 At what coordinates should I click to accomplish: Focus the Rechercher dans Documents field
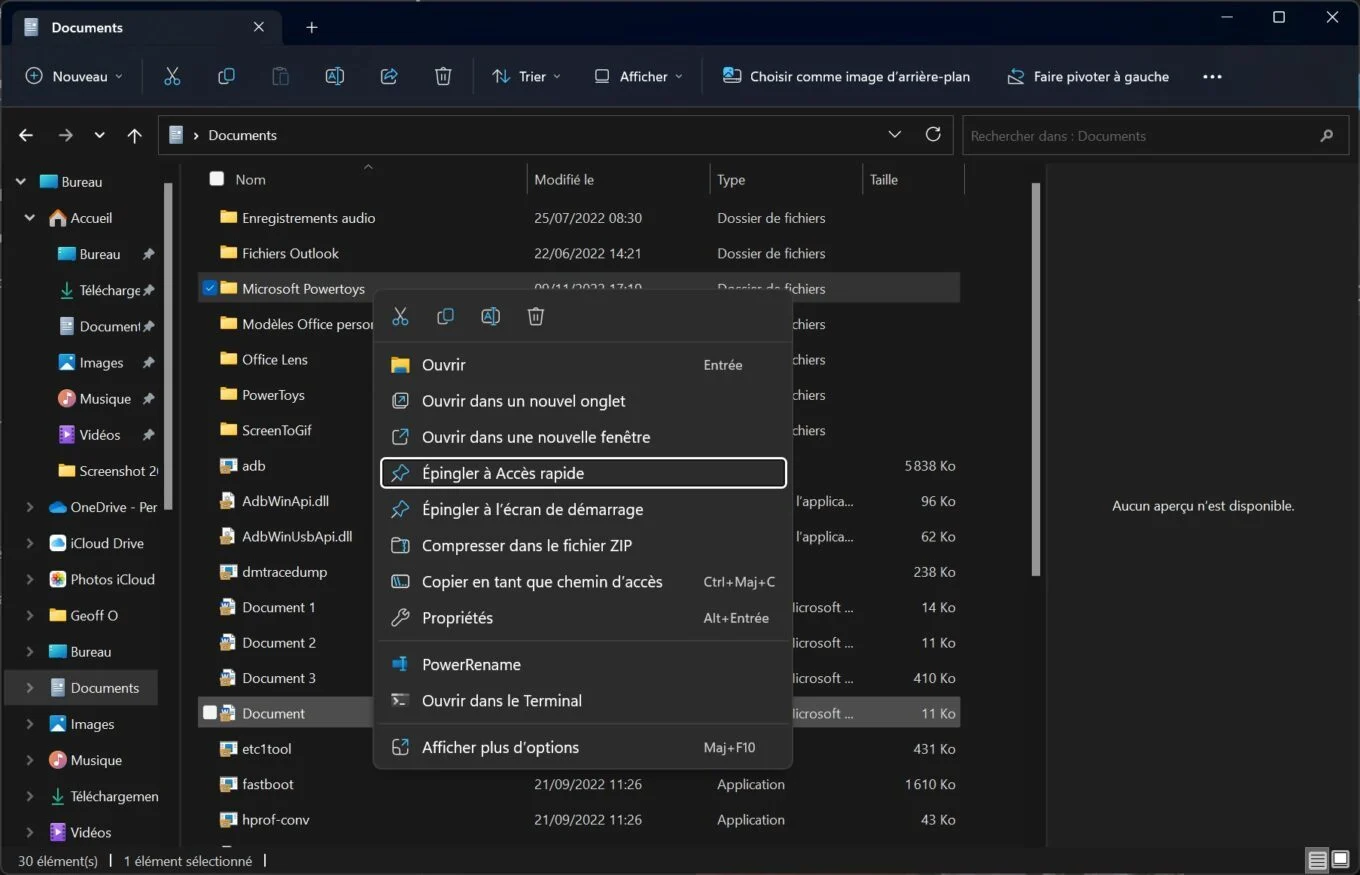click(1140, 136)
